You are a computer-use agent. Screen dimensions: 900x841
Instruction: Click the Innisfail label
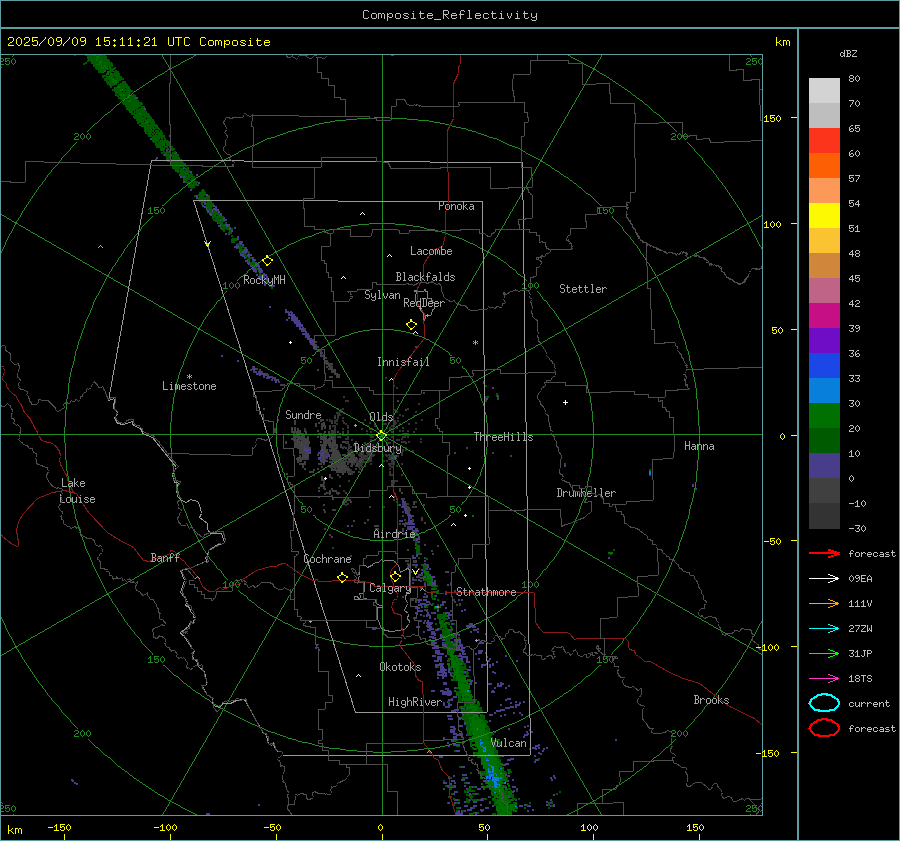pos(403,362)
